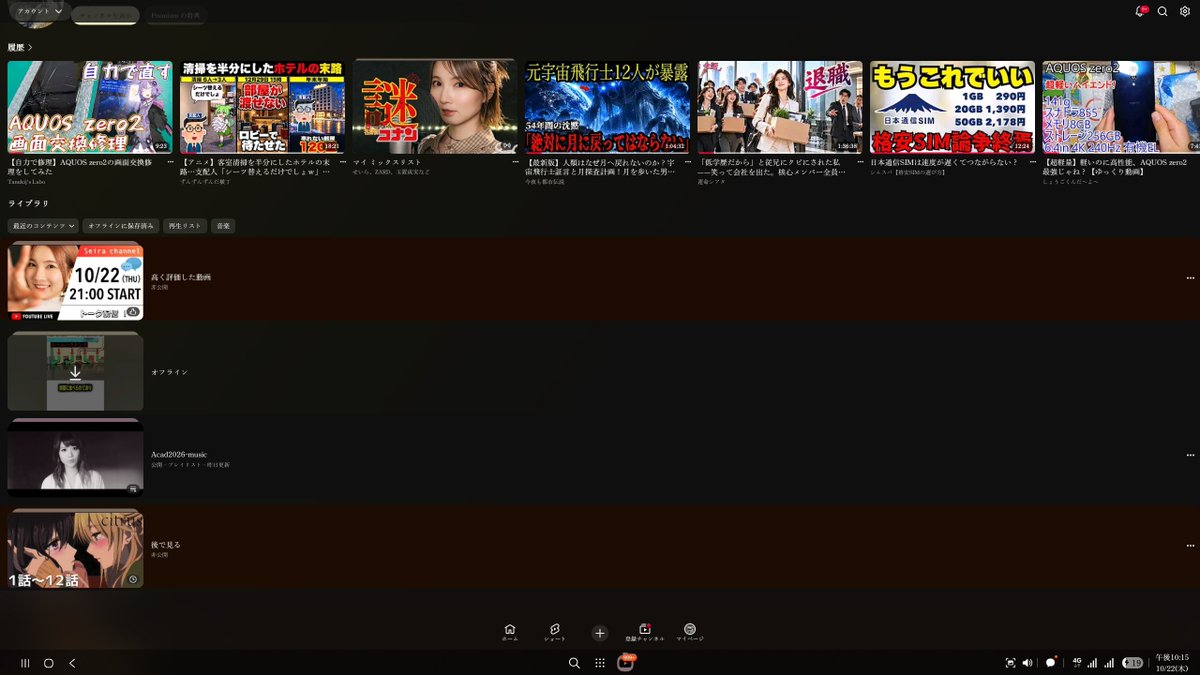The height and width of the screenshot is (675, 1200).
Task: Click title 日本通信SIMは速度が遅くてつながらない?
Action: tap(944, 162)
